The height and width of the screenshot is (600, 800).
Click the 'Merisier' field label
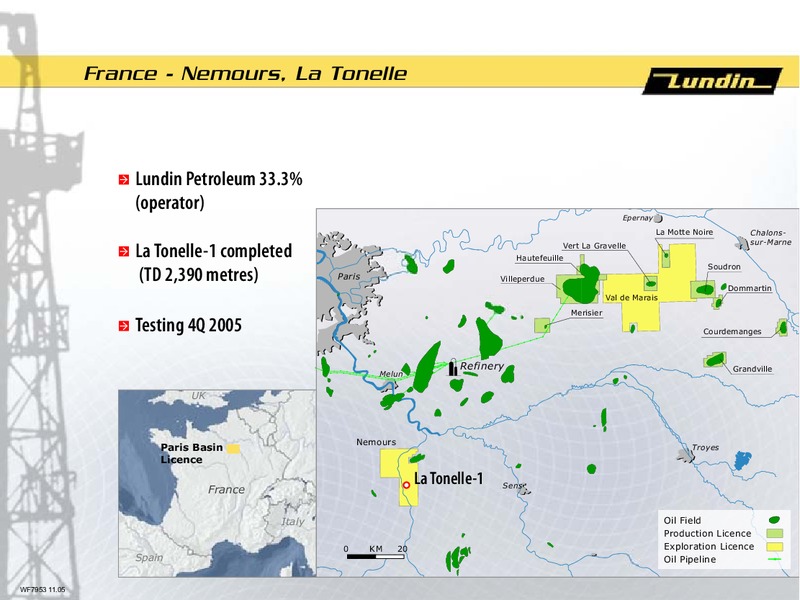coord(586,313)
